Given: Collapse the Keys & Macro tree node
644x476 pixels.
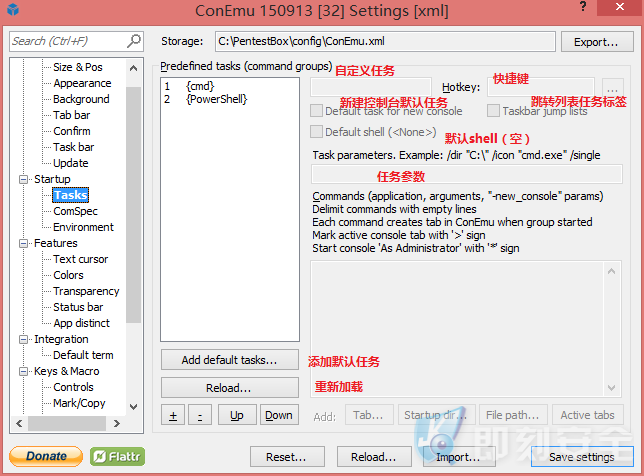Looking at the screenshot, I should point(23,372).
